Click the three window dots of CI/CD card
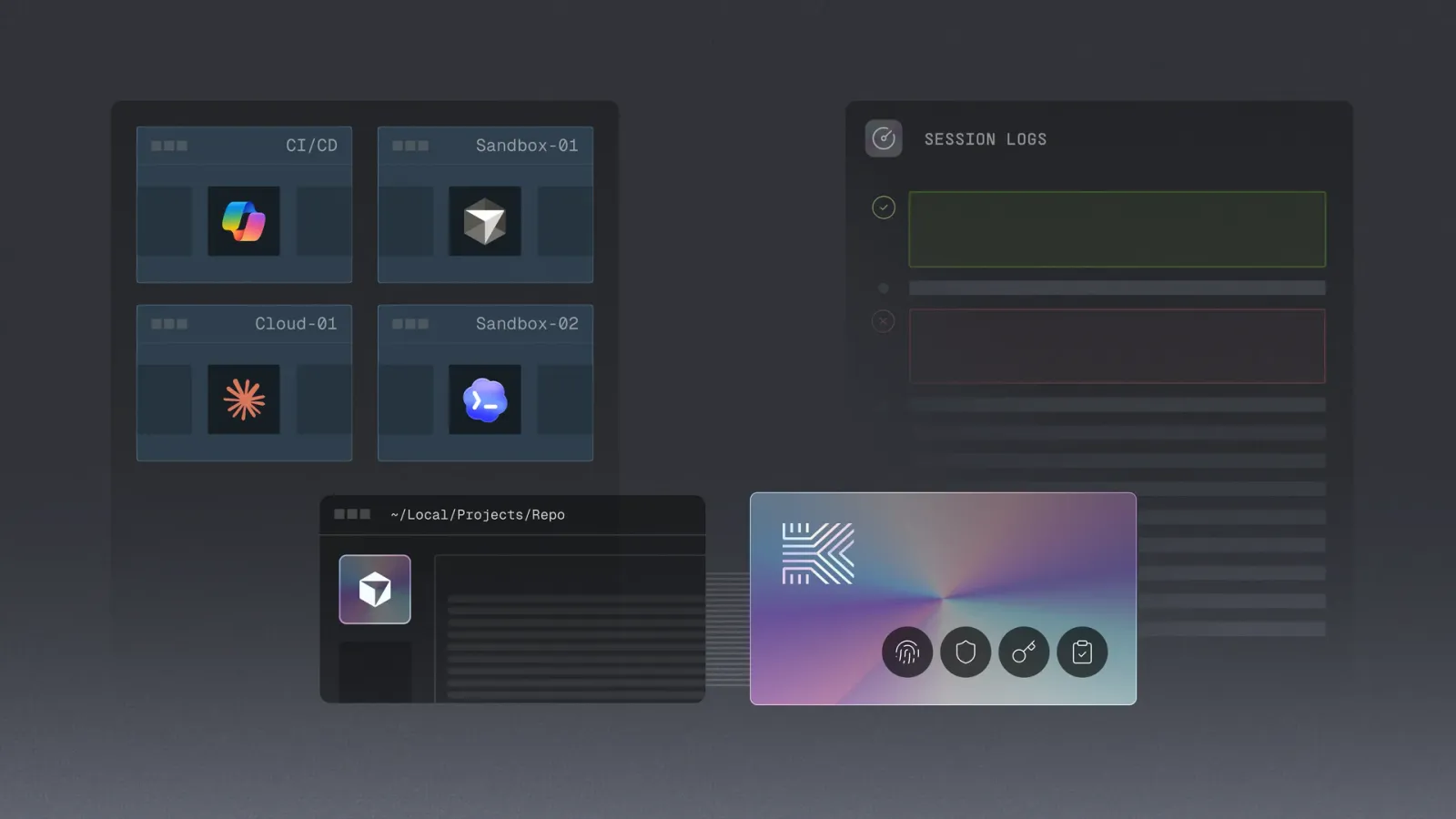 [x=169, y=146]
